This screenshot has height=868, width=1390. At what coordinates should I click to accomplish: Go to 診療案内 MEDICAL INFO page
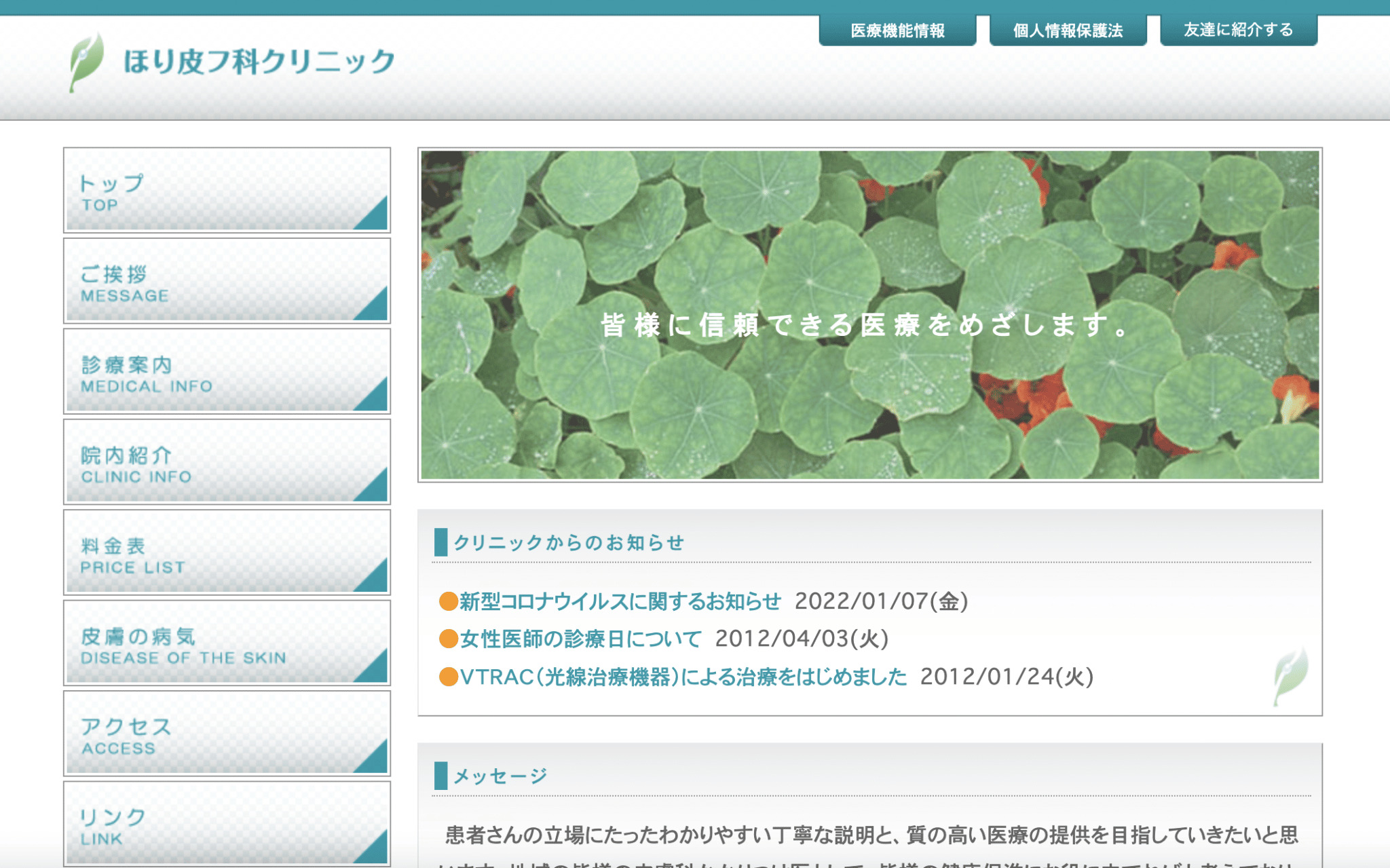coord(227,372)
